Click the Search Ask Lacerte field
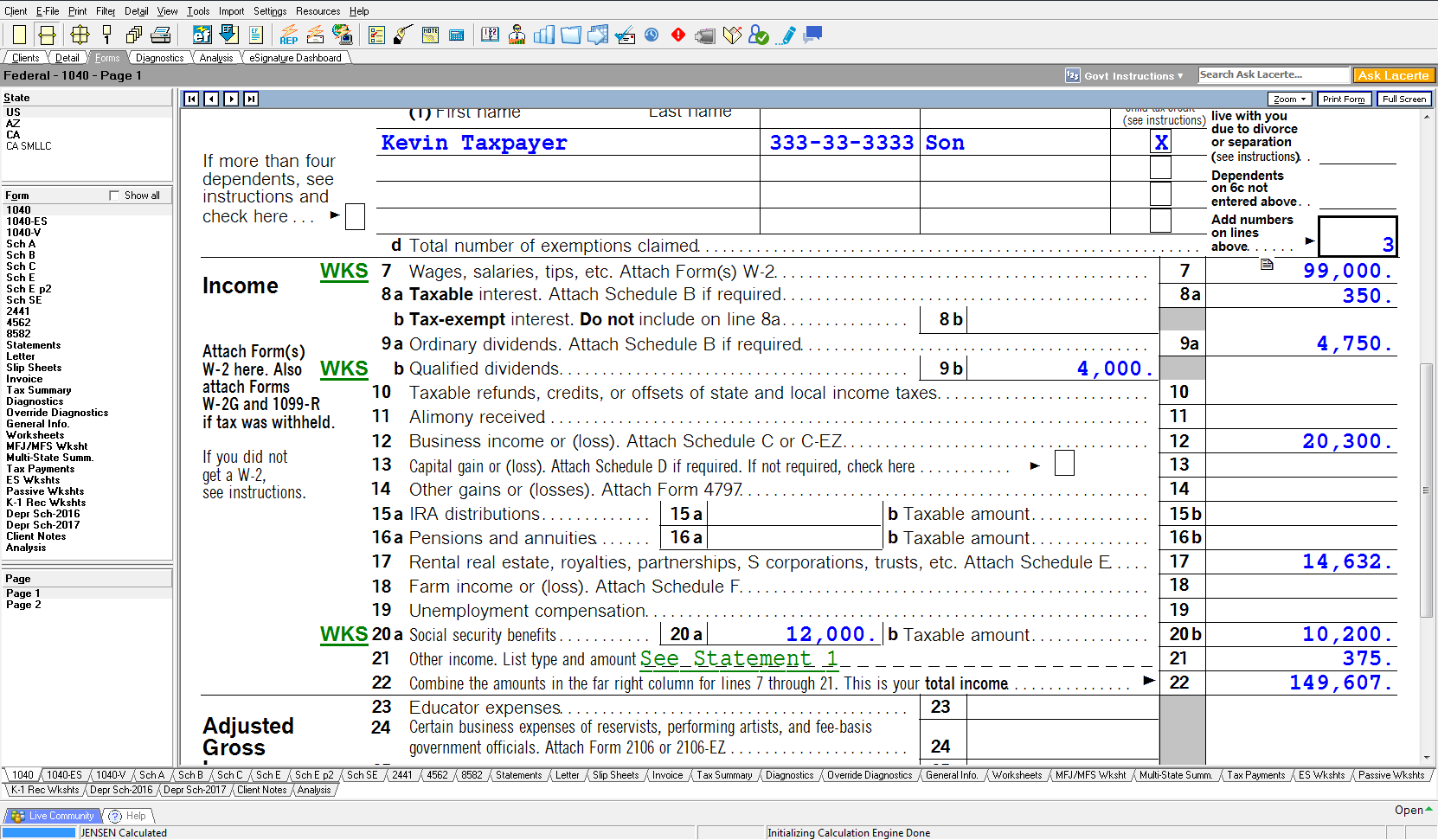This screenshot has height=840, width=1438. point(1274,75)
